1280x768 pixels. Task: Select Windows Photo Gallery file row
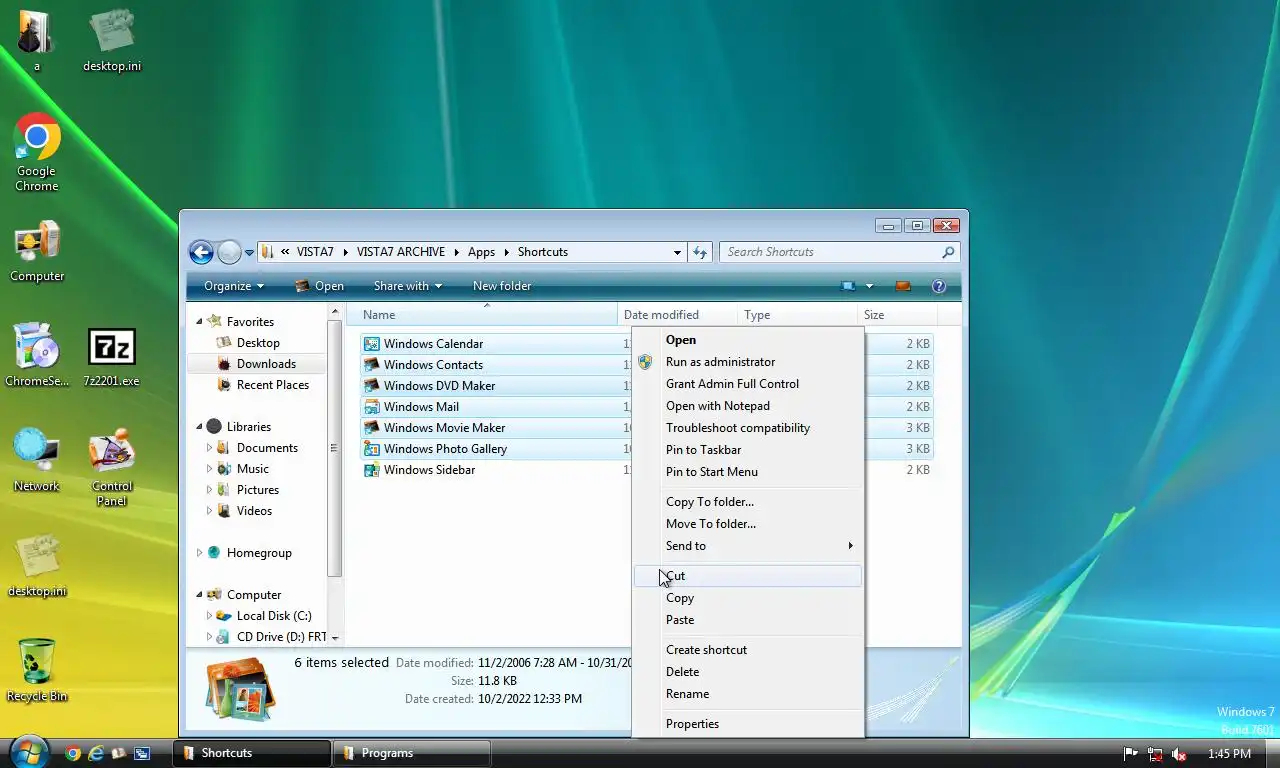click(x=646, y=449)
